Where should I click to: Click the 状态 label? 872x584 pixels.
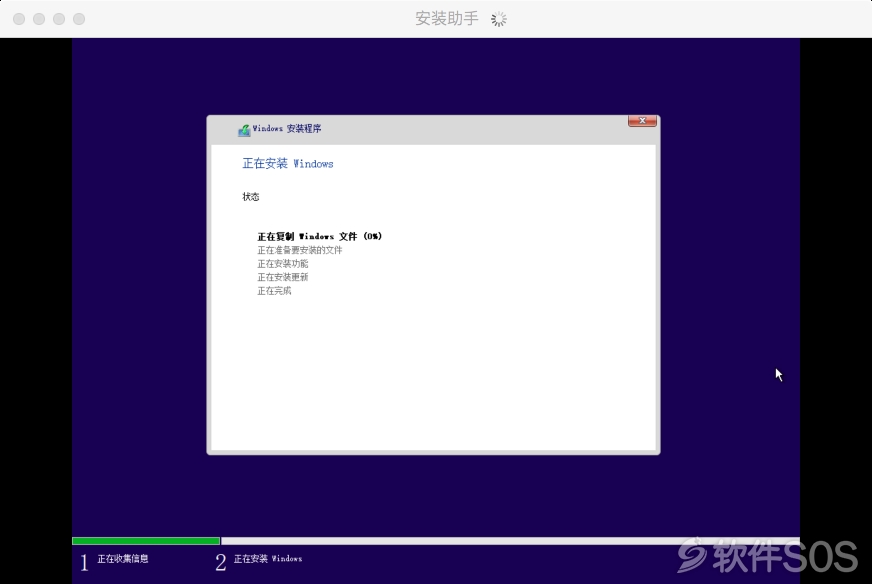click(251, 196)
